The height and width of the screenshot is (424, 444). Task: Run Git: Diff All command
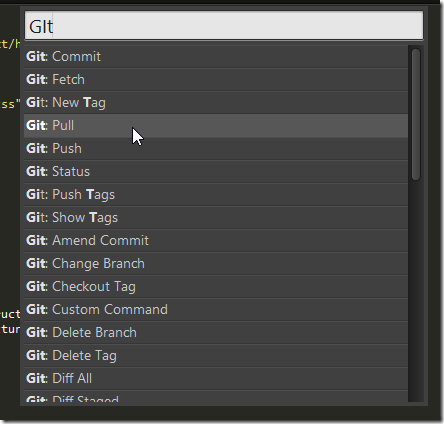pos(216,379)
